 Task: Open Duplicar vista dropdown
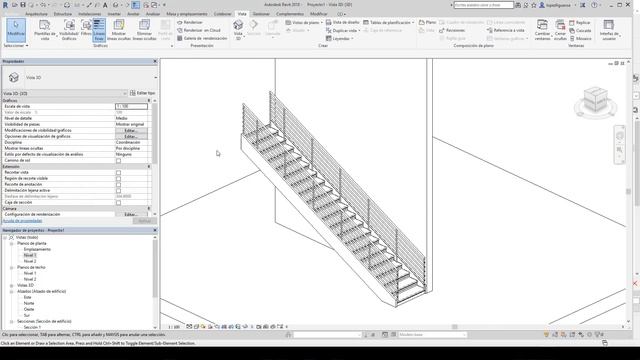coord(343,31)
